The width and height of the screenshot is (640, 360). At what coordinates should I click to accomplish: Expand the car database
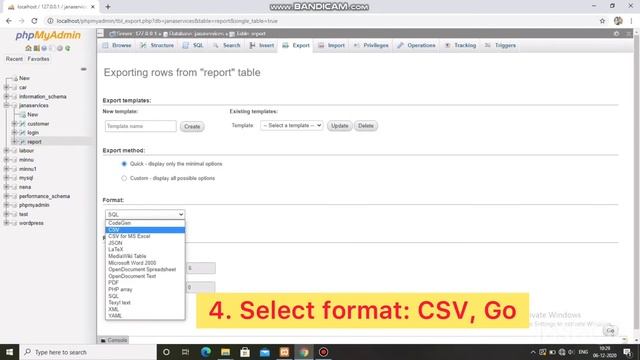tap(6, 87)
